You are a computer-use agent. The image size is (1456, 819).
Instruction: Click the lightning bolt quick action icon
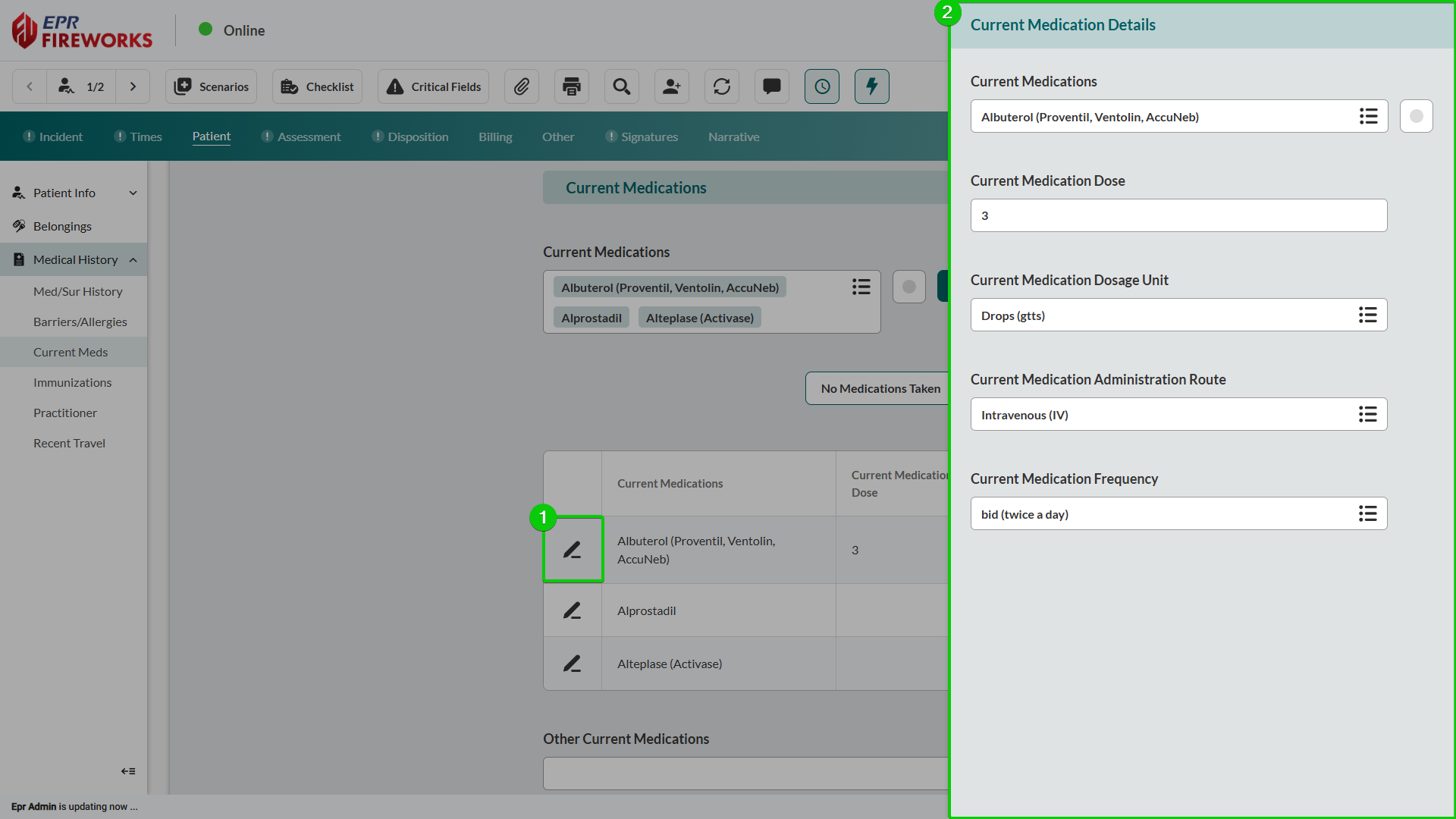point(872,86)
